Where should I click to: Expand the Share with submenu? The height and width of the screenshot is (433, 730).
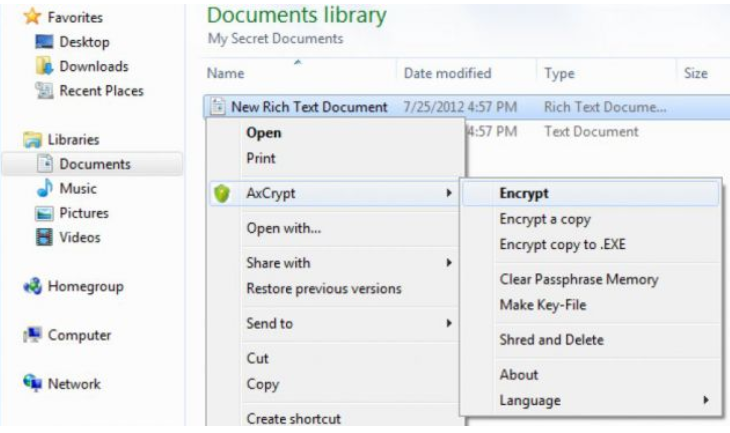[x=449, y=263]
